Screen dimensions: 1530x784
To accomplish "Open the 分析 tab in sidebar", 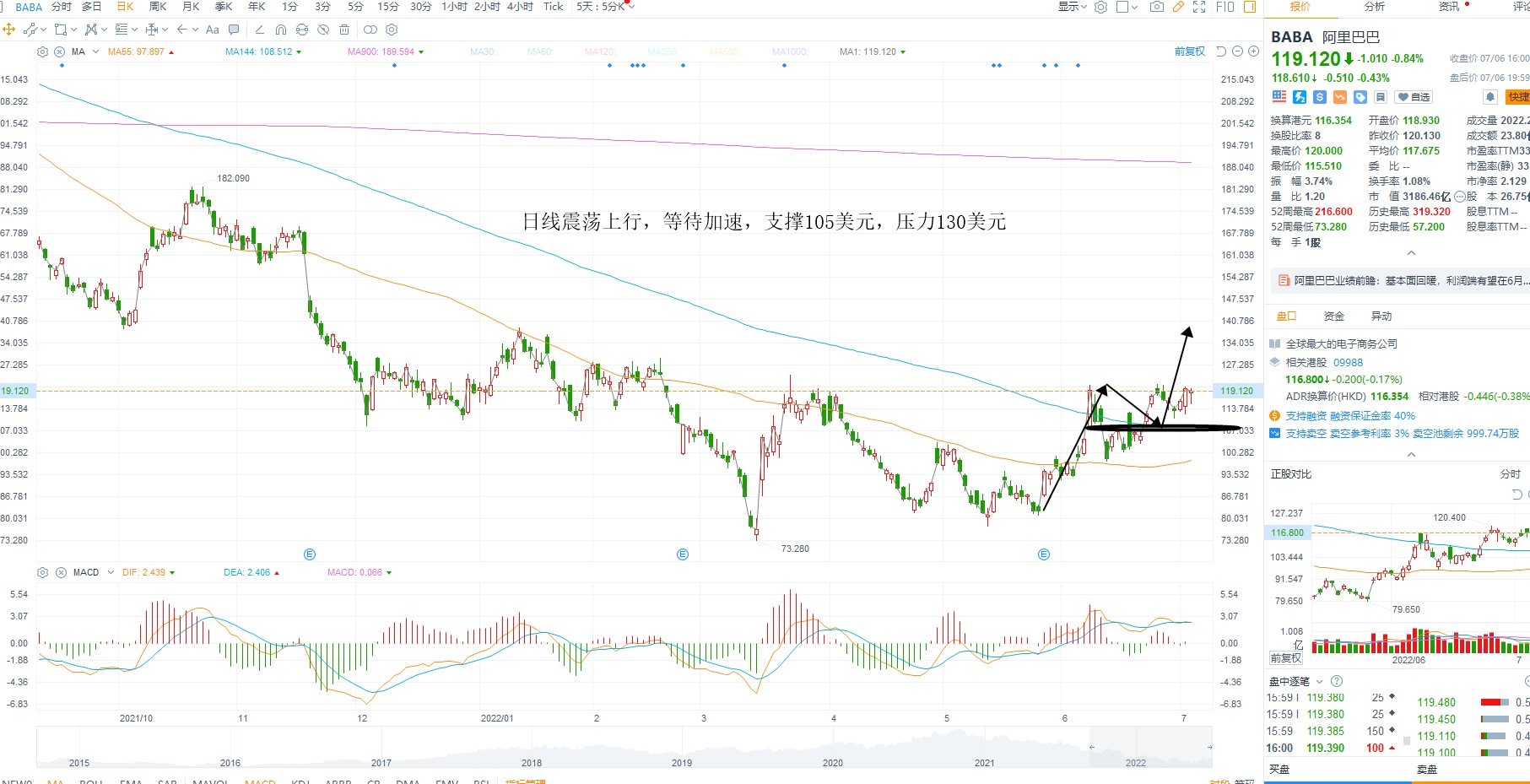I will (x=1375, y=7).
